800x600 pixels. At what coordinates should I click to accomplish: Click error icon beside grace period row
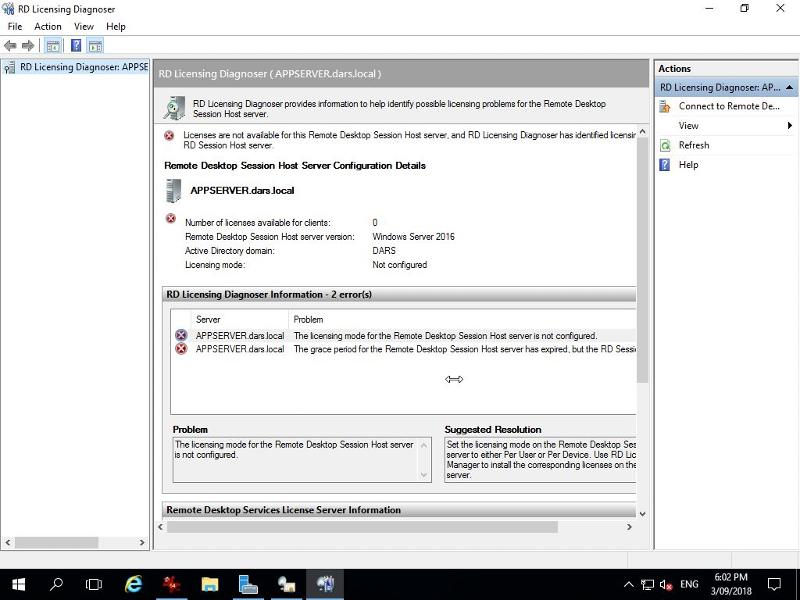click(x=181, y=349)
